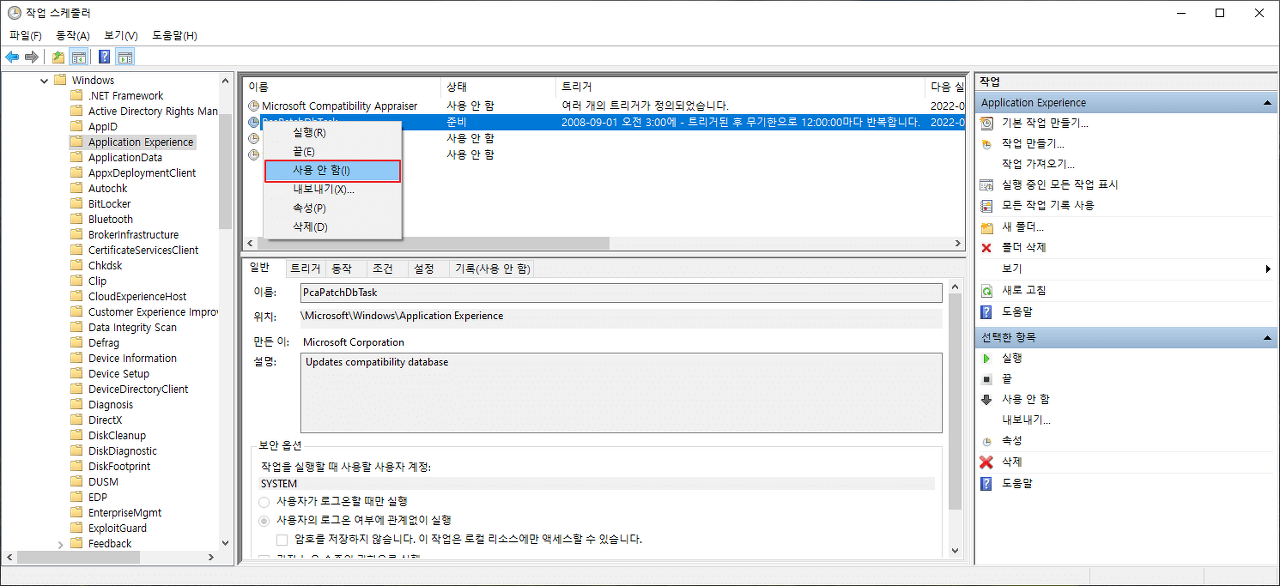
Task: Click help icon under 선택한 항목 section
Action: coord(987,483)
